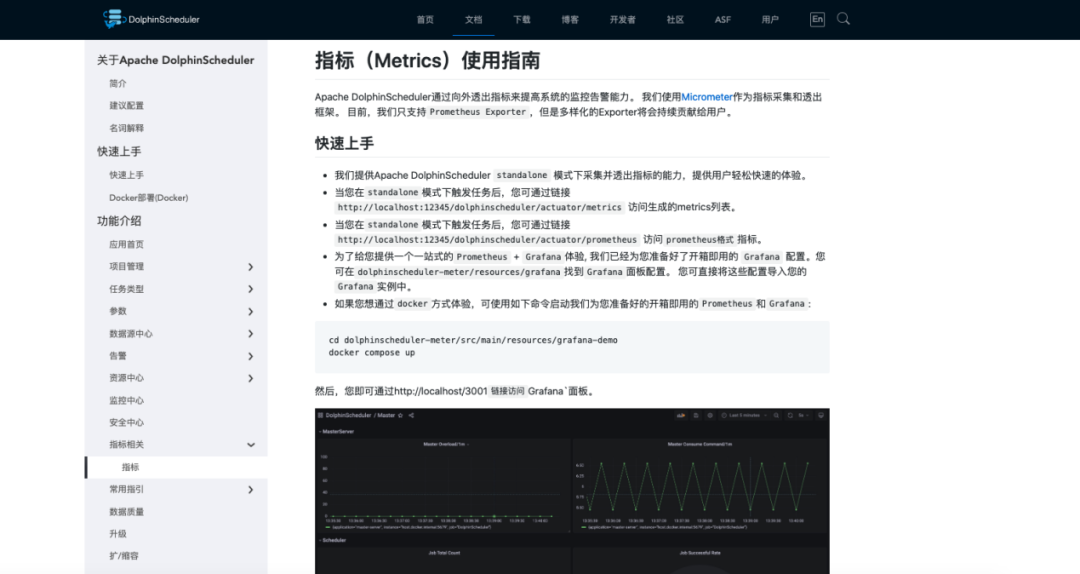The image size is (1080, 574).
Task: Click zoom-out magnifier in Grafana screenshot toolbar
Action: (776, 416)
